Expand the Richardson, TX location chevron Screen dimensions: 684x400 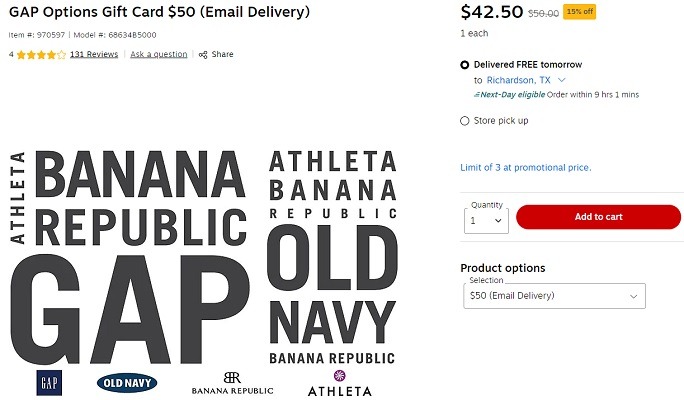(561, 80)
